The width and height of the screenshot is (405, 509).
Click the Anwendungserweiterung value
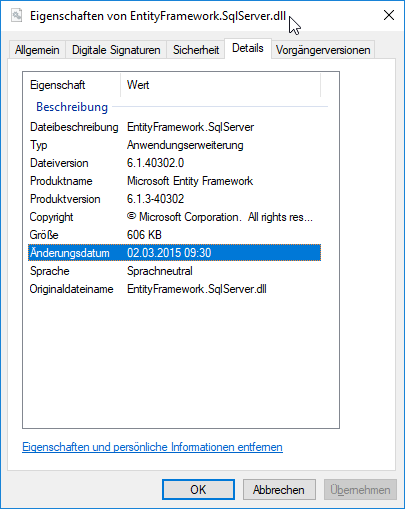coord(185,145)
